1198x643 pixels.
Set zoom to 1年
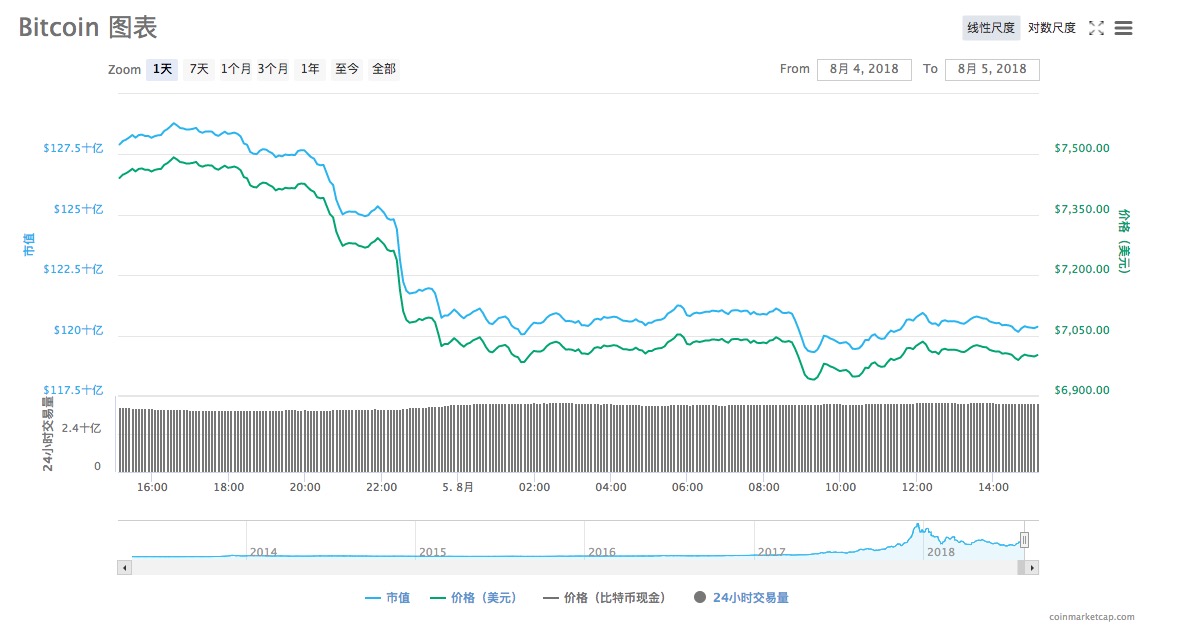(x=309, y=69)
